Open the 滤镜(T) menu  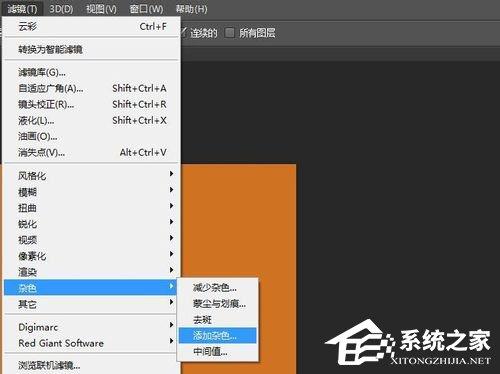(x=22, y=8)
